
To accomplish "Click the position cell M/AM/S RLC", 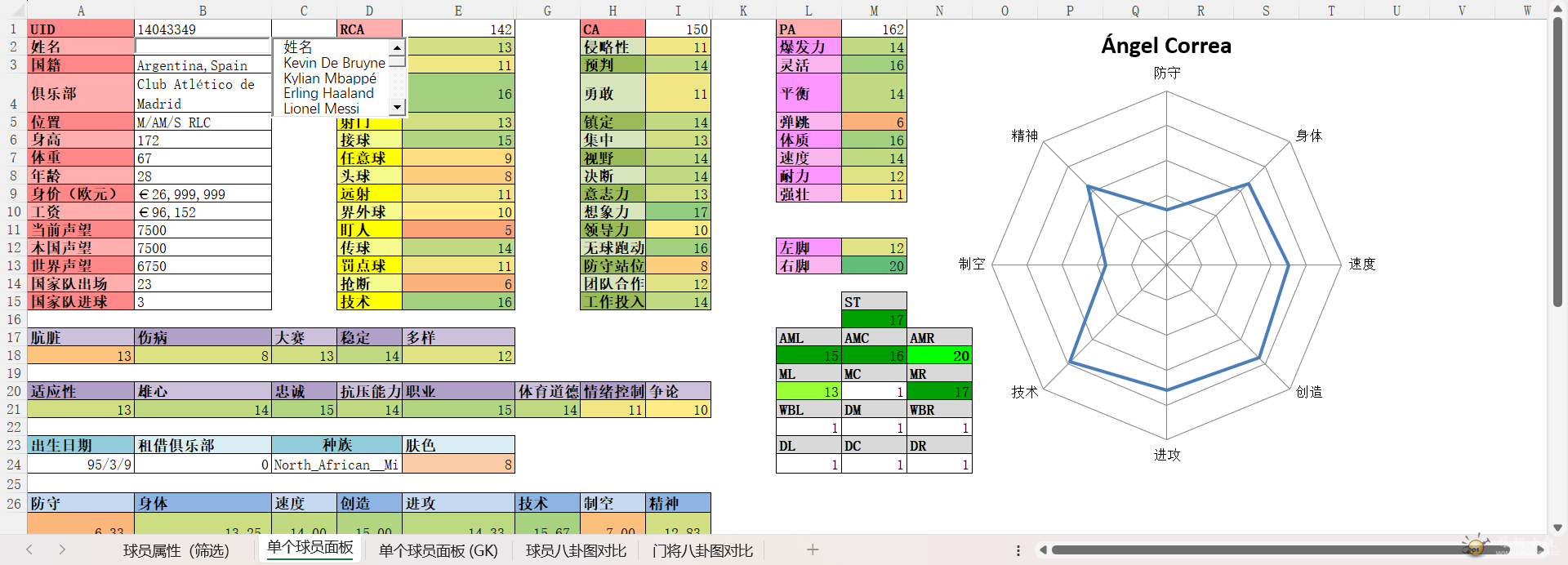I will (203, 122).
